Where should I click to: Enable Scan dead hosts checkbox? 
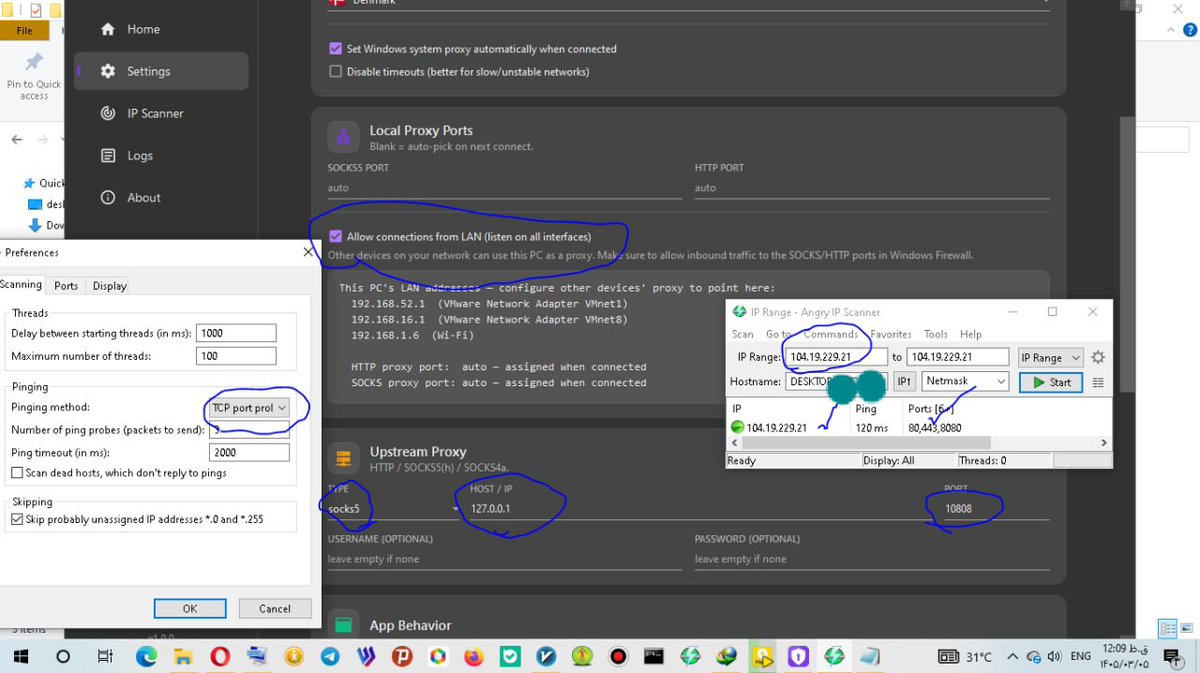(x=17, y=472)
